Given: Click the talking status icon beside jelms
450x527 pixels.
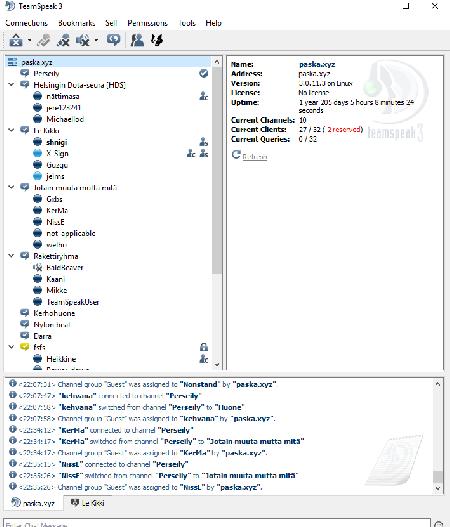Looking at the screenshot, I should 38,176.
